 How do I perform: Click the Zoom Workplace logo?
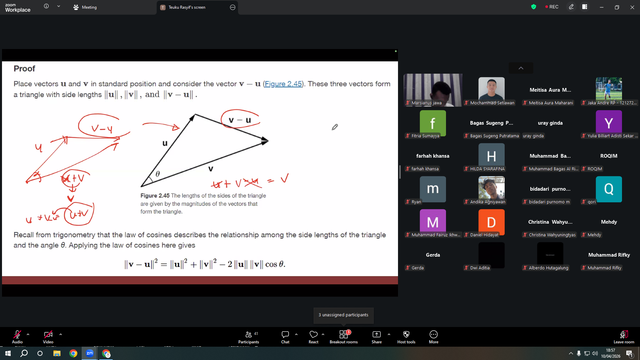[x=17, y=8]
